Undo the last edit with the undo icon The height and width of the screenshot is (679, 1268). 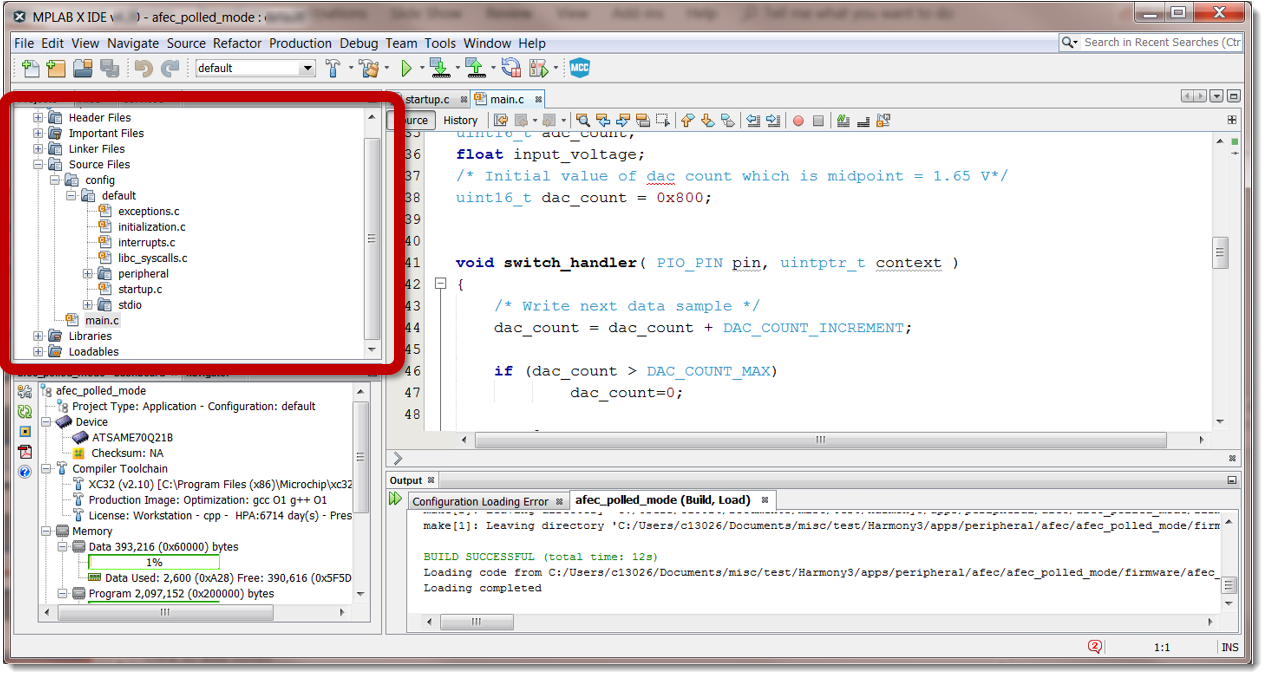coord(143,68)
